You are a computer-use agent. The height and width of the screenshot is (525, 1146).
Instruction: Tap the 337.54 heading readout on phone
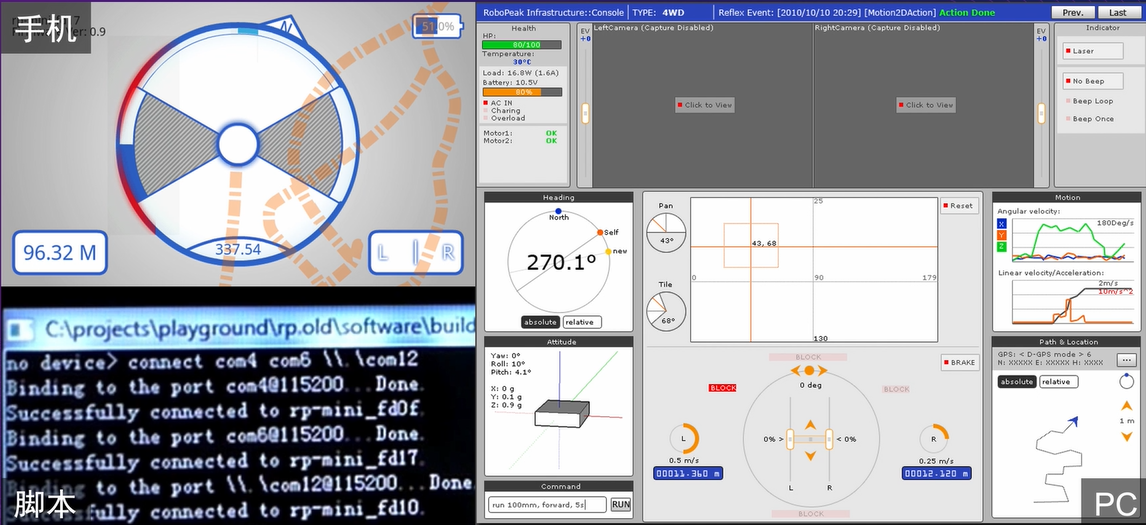[238, 249]
